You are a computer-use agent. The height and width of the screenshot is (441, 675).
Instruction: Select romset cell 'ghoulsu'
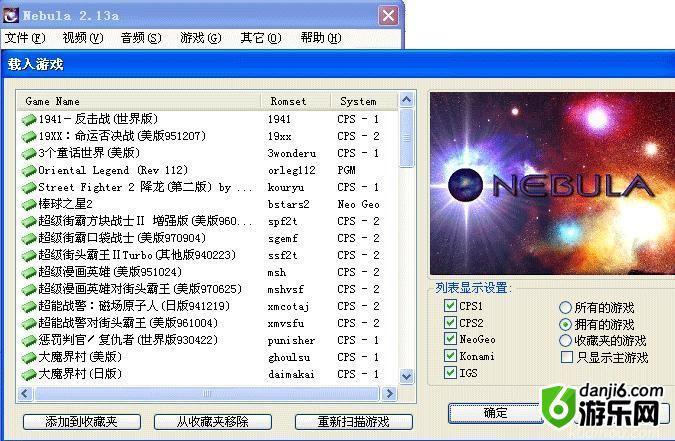click(289, 357)
